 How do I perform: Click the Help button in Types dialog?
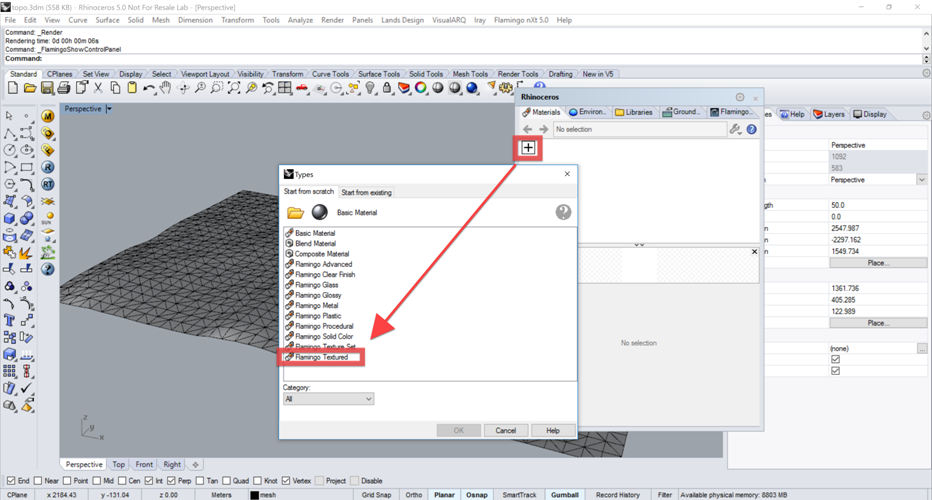click(x=553, y=430)
